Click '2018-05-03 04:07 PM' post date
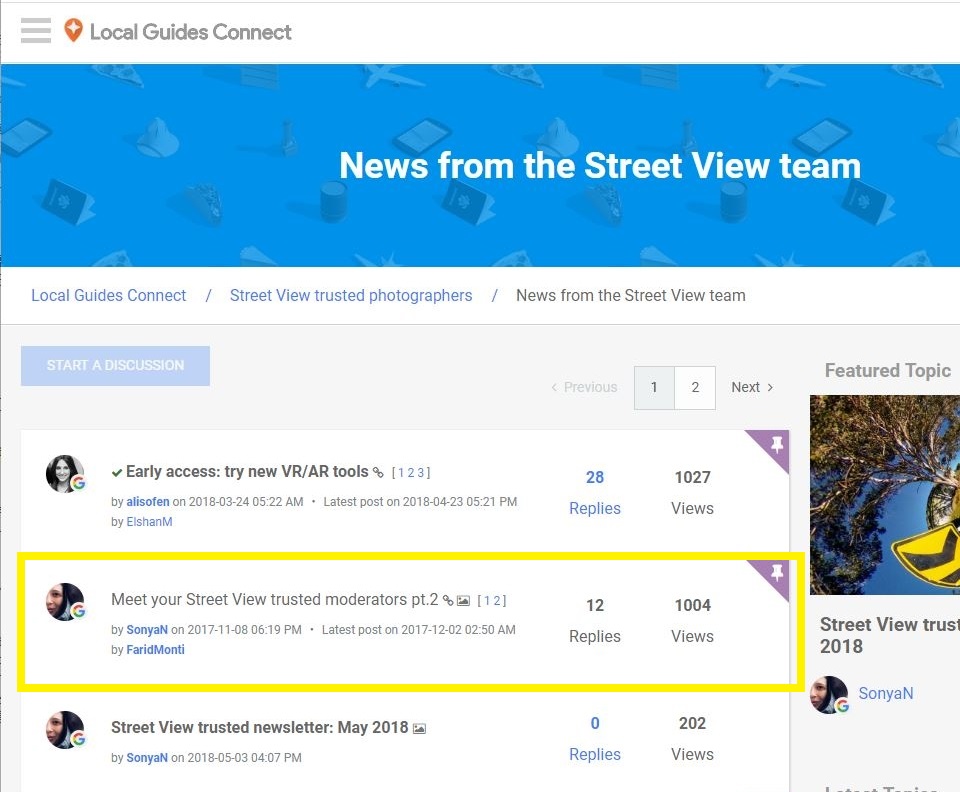The width and height of the screenshot is (960, 792). pos(244,758)
